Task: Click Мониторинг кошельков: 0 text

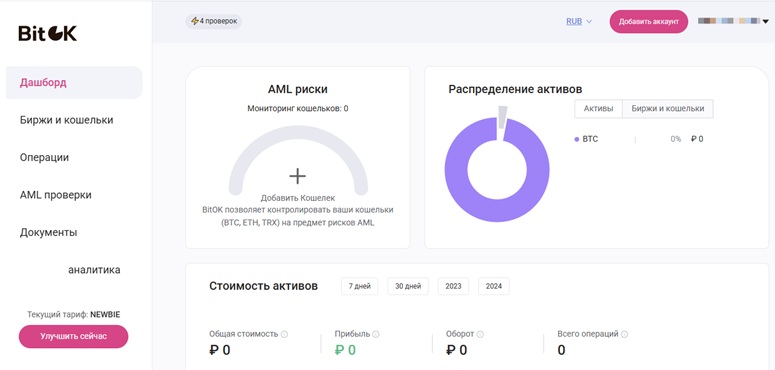Action: (x=298, y=108)
